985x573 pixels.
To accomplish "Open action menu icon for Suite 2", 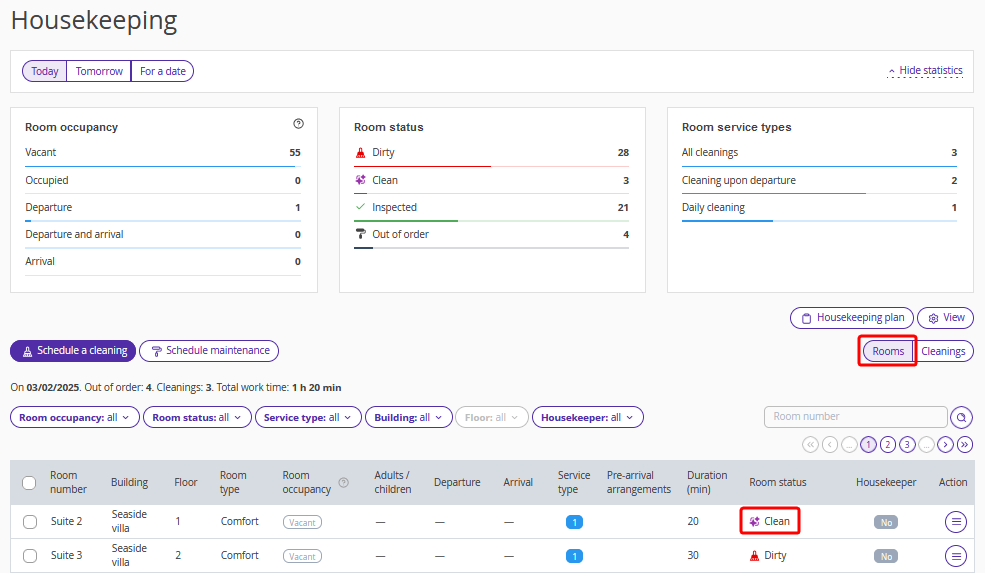I will pyautogui.click(x=956, y=521).
